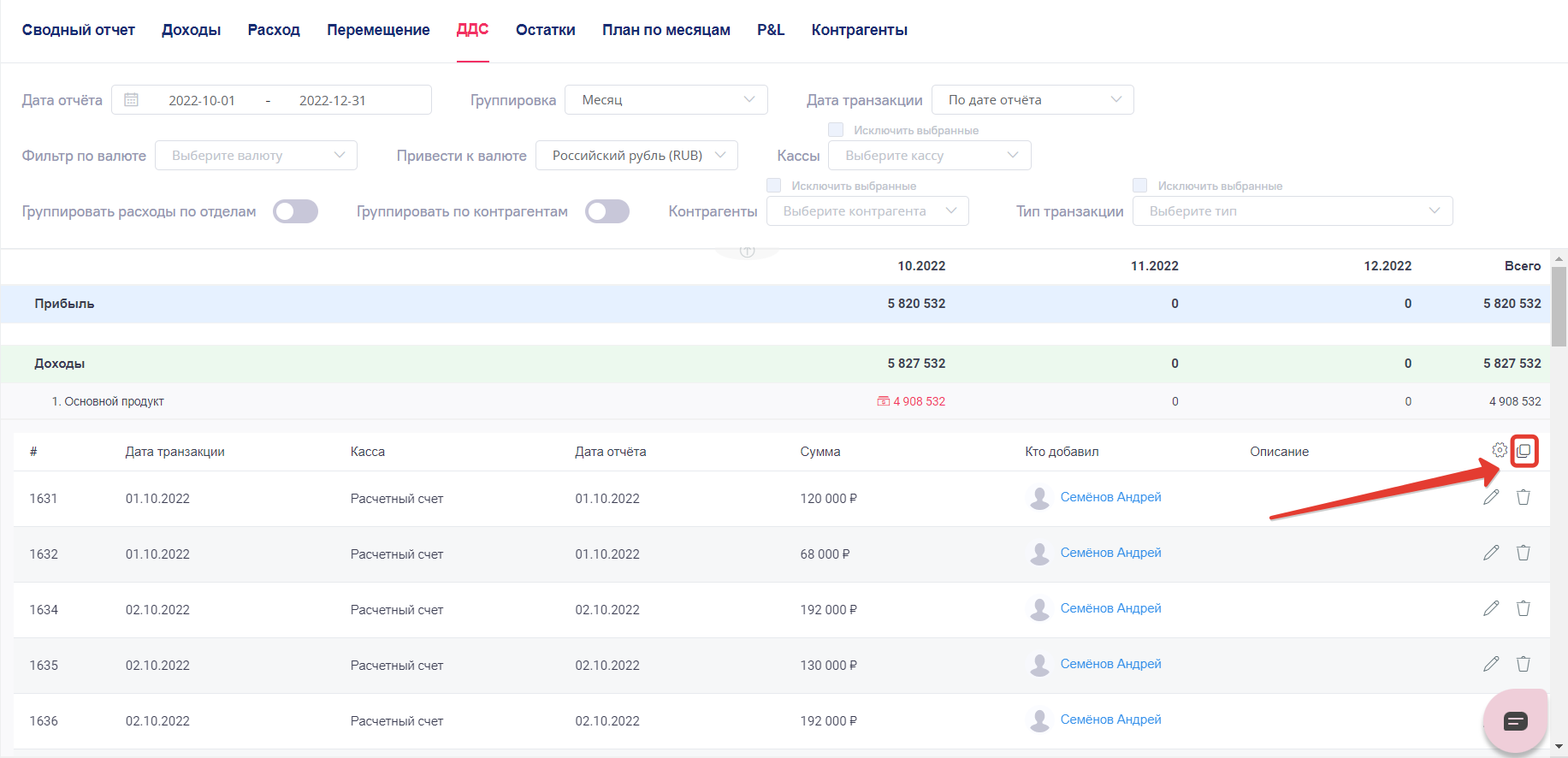Switch to the Остатки tab

545,30
